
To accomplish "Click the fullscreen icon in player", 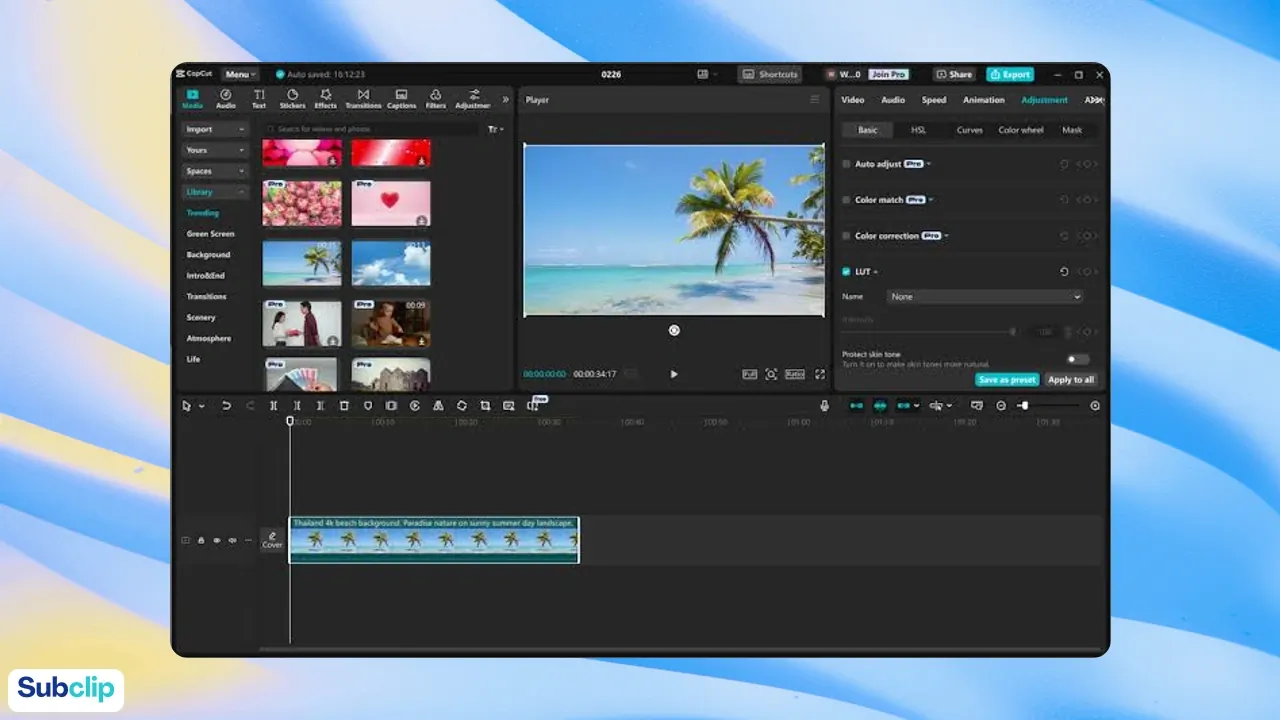I will point(820,374).
